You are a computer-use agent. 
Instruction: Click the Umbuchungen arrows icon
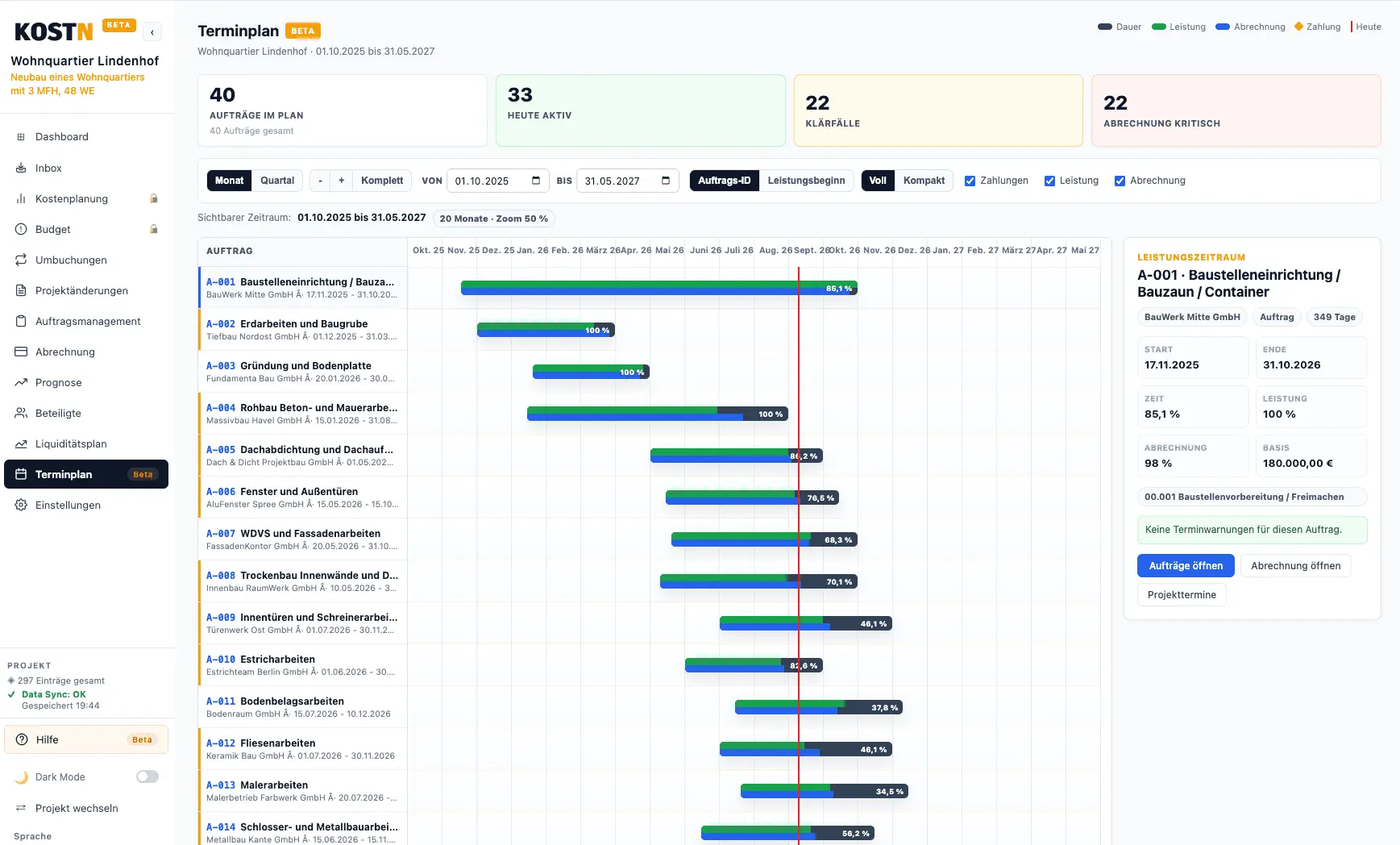click(x=21, y=260)
